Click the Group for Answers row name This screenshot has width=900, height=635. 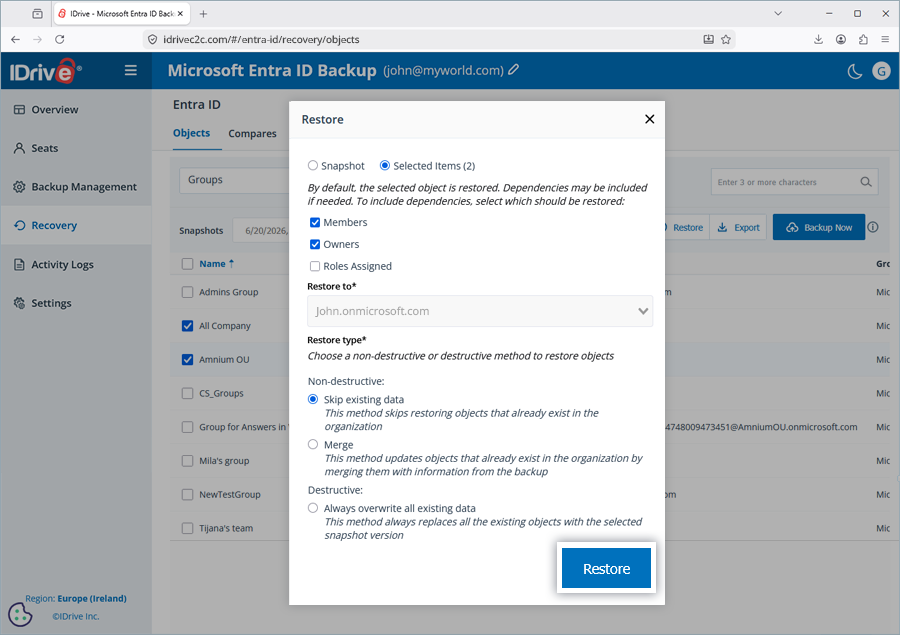coord(243,427)
